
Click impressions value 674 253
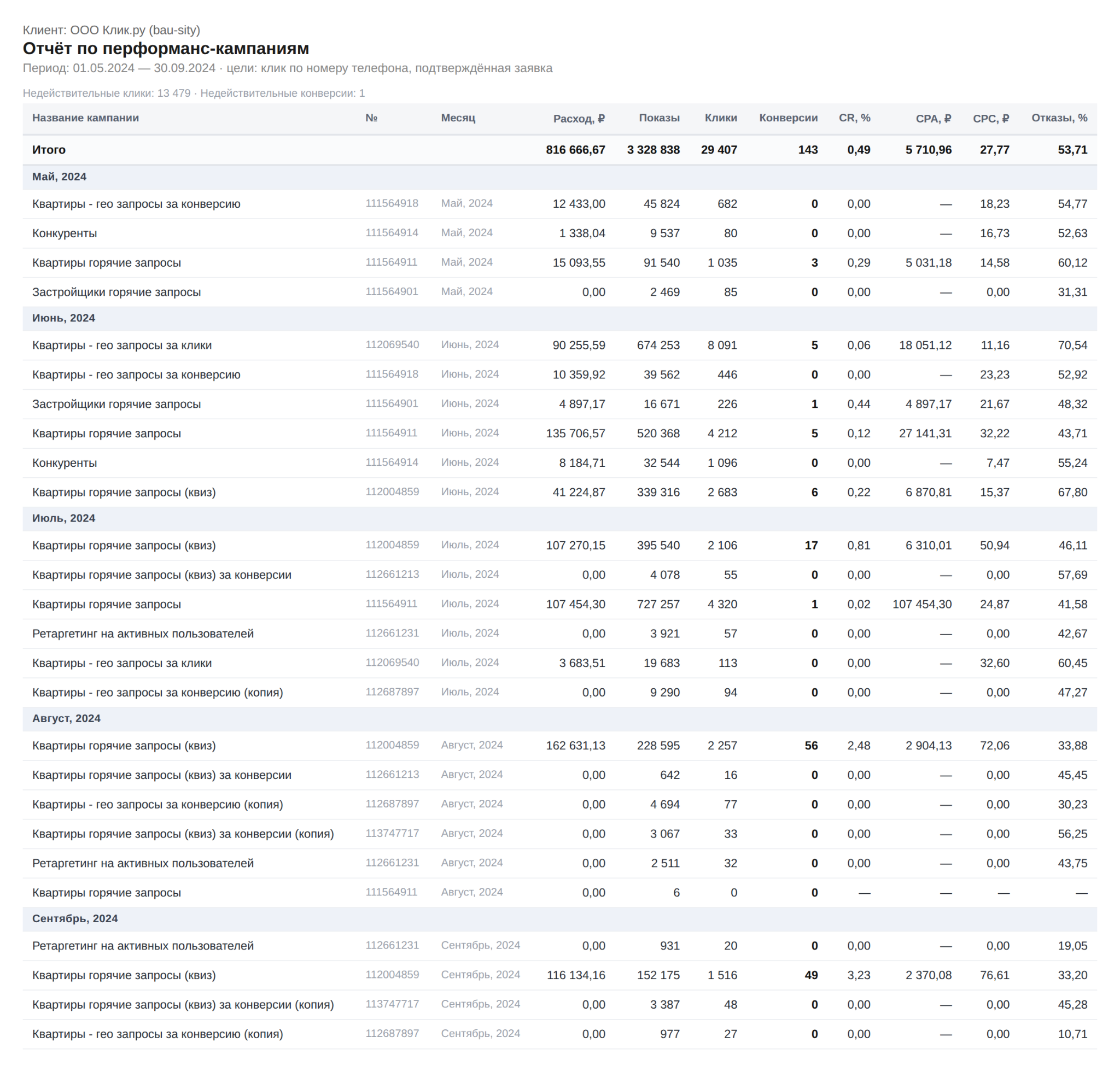pyautogui.click(x=658, y=345)
